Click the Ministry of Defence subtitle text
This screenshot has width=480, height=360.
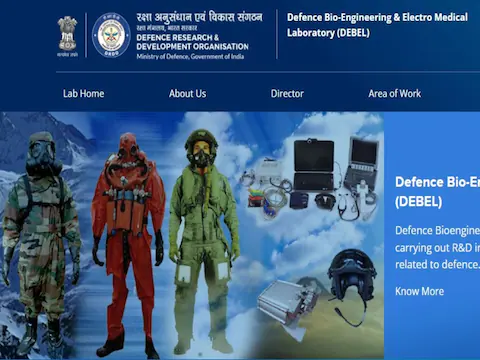[190, 56]
